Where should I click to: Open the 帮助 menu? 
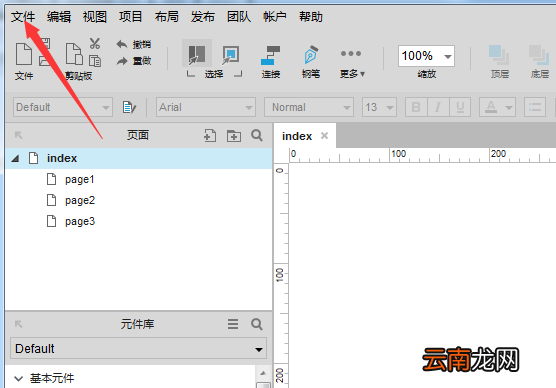tap(311, 17)
